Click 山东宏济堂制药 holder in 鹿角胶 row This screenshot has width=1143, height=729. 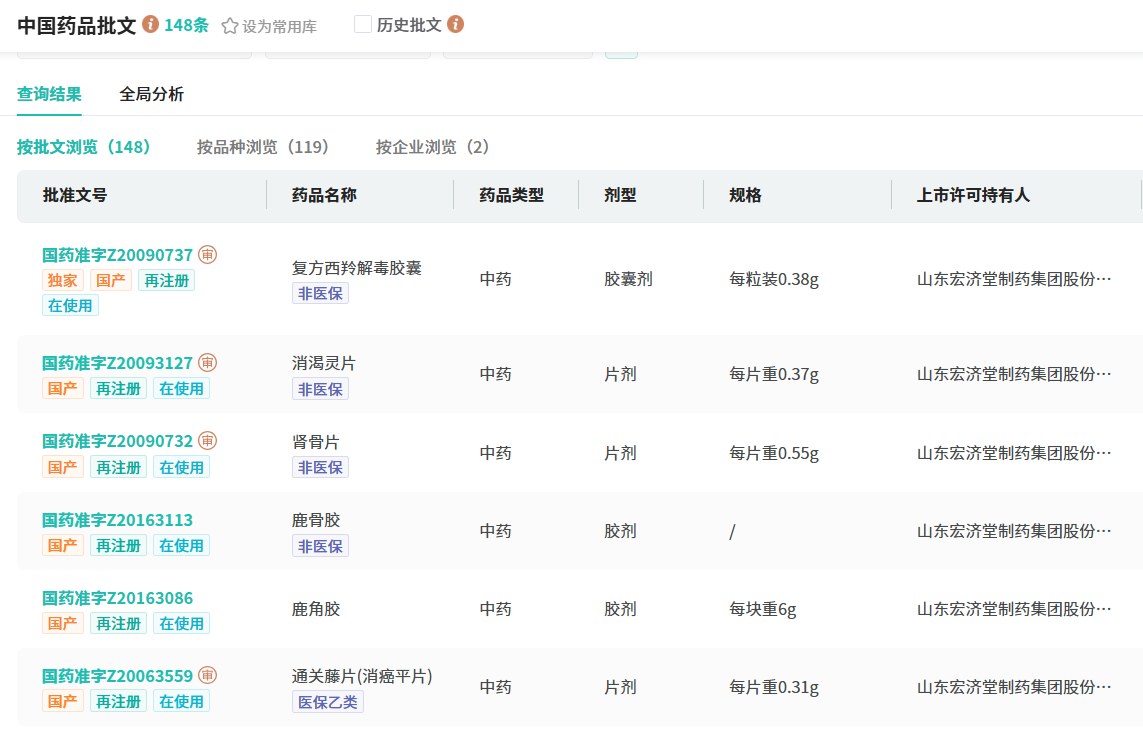tap(1014, 609)
